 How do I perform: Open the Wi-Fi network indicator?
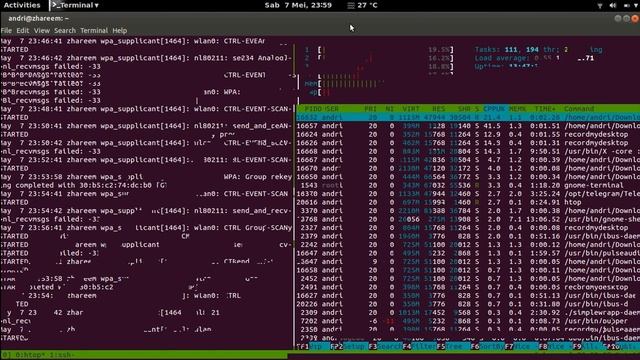[600, 6]
